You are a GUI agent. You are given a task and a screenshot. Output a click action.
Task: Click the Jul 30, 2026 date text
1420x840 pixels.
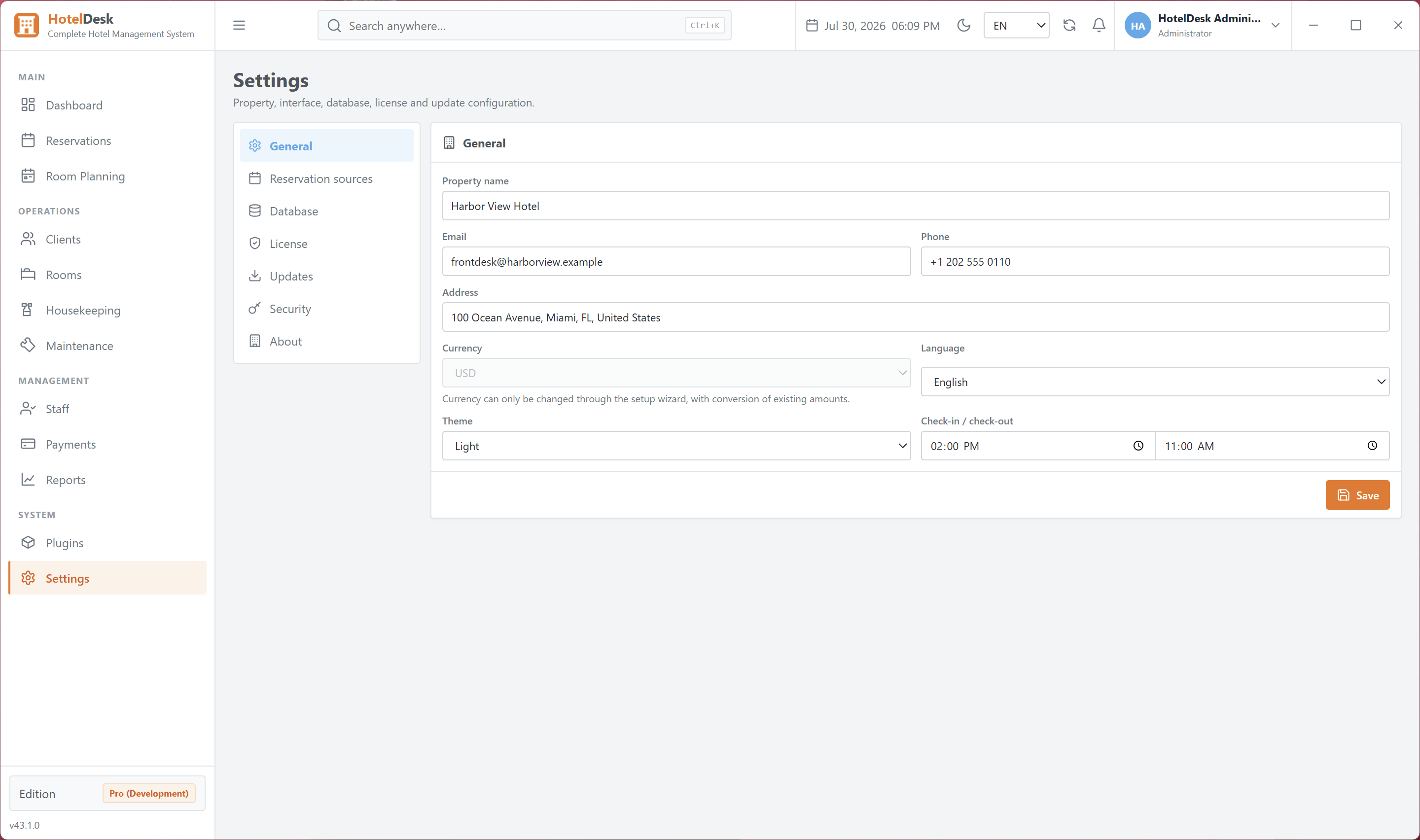tap(854, 26)
